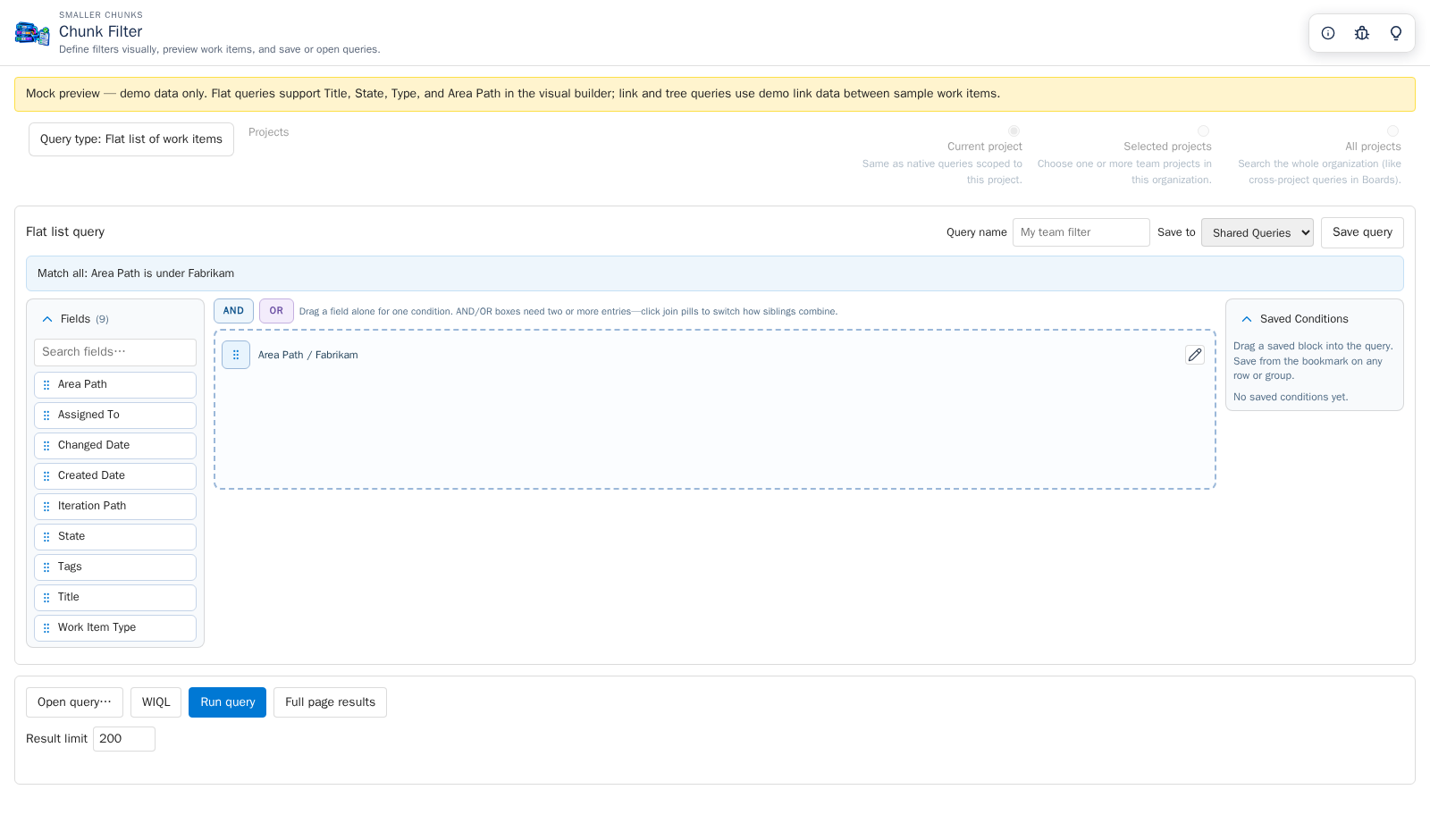This screenshot has width=1430, height=840.
Task: Click the Search fields box
Action: [115, 352]
